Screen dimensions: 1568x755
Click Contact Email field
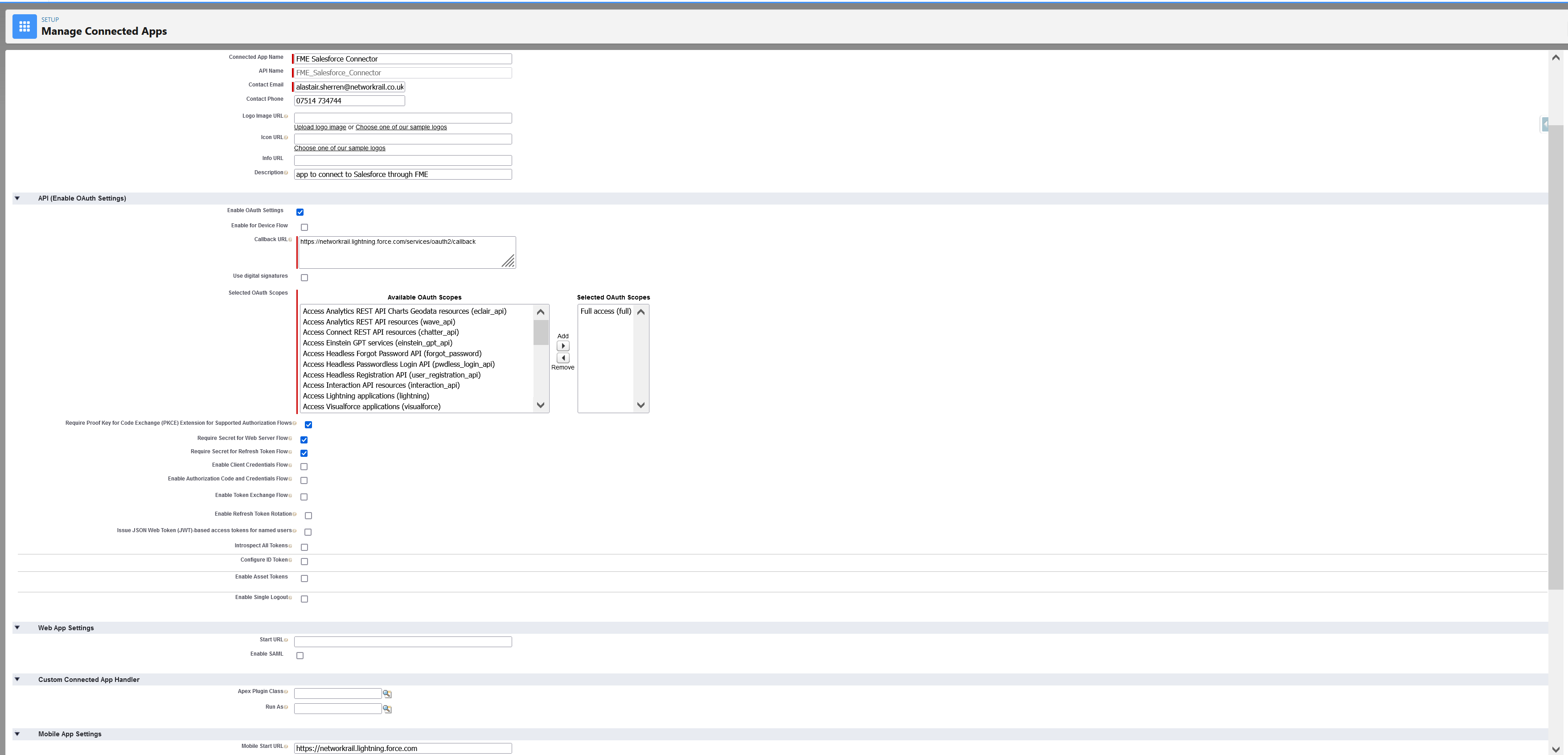coord(349,87)
